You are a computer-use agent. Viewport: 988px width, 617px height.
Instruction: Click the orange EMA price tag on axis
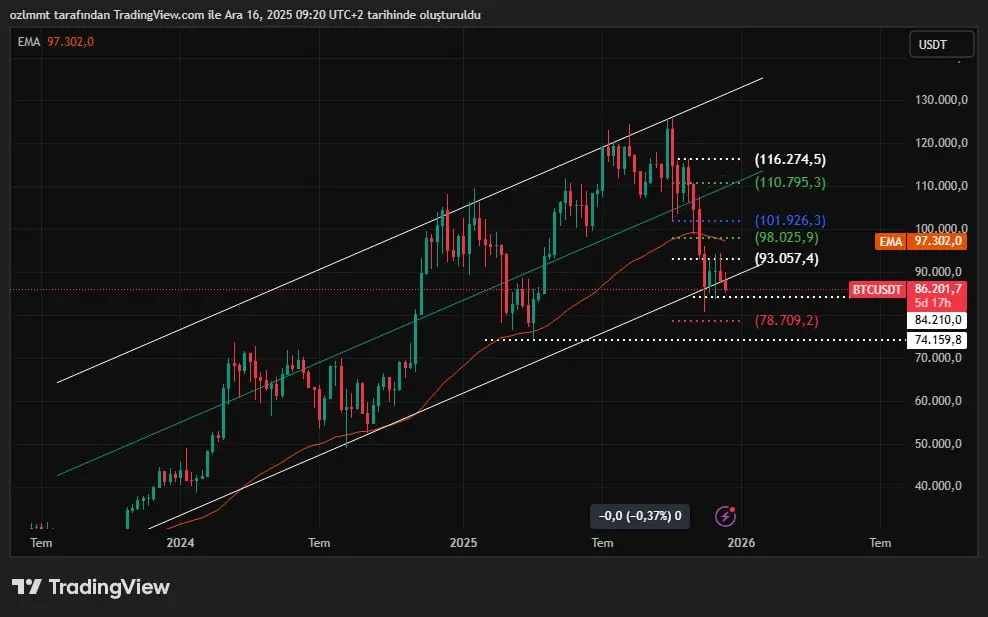(921, 241)
